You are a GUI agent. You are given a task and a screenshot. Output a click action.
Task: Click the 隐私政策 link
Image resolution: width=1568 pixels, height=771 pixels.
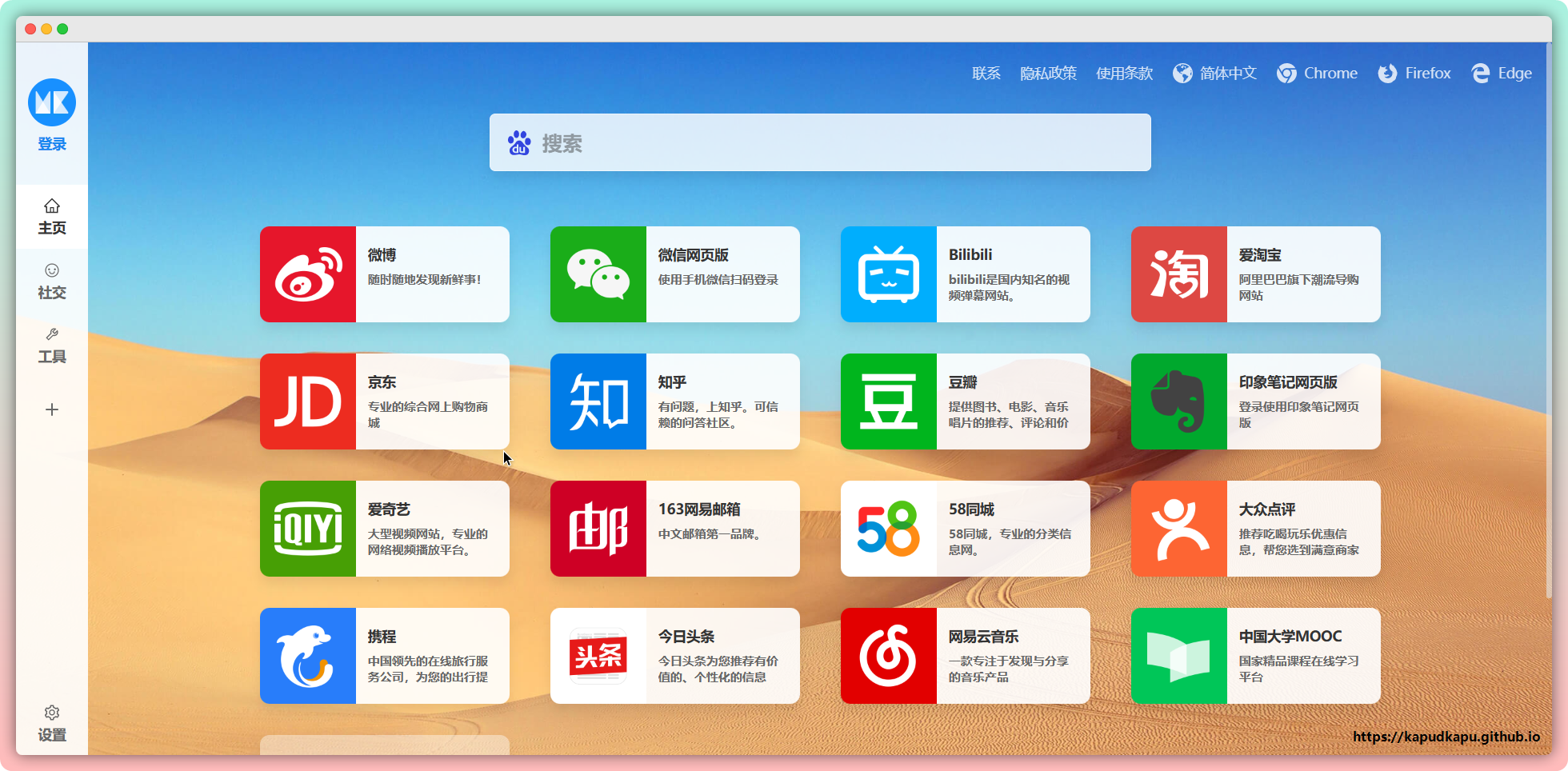[x=1048, y=74]
